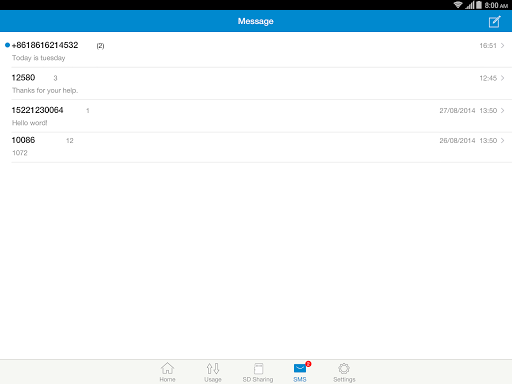The height and width of the screenshot is (384, 512).
Task: Open the SD Sharing card icon
Action: 258,369
